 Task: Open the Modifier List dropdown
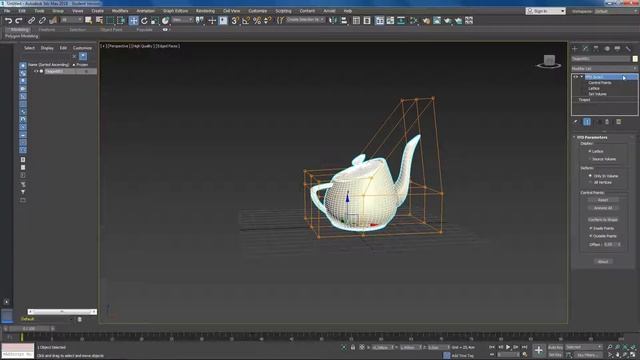click(604, 69)
